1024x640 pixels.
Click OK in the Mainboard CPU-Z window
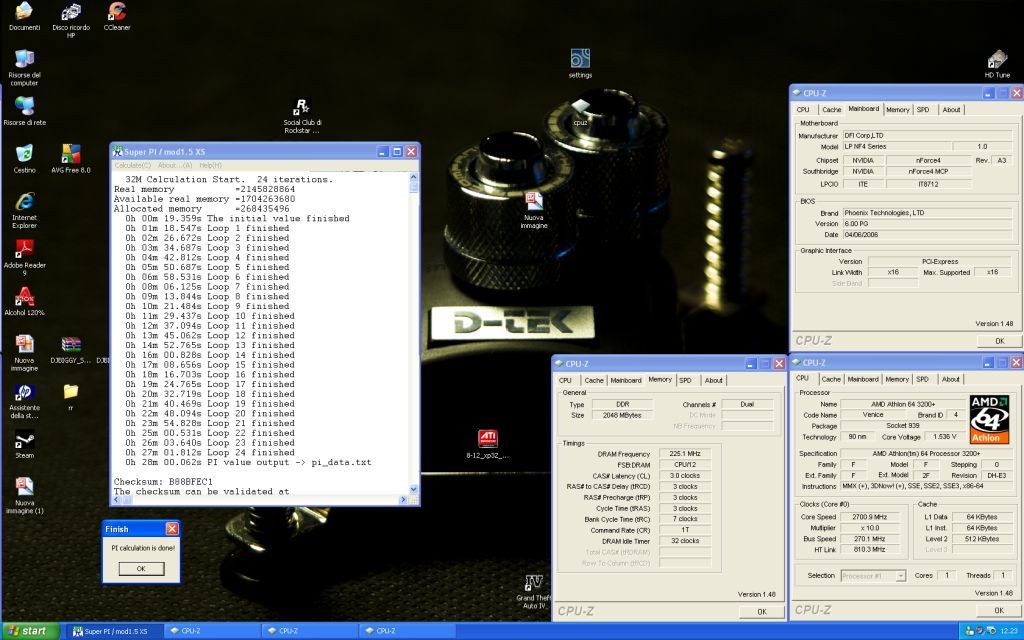(x=999, y=341)
